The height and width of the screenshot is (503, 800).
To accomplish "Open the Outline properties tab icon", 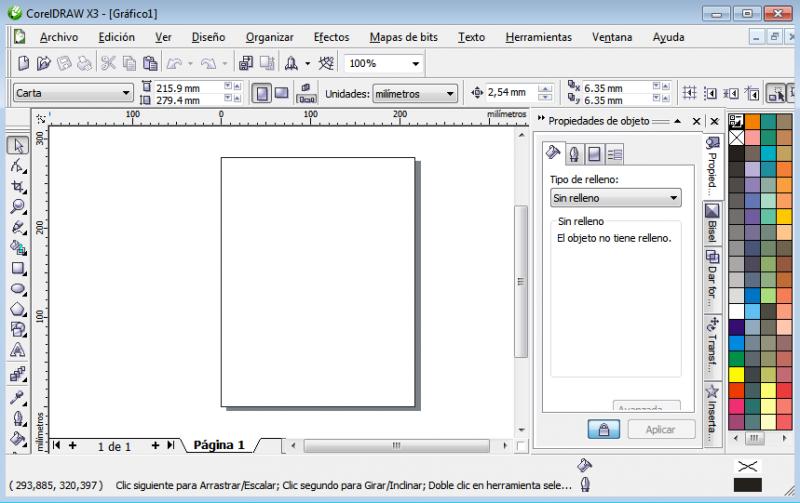I will tap(574, 154).
